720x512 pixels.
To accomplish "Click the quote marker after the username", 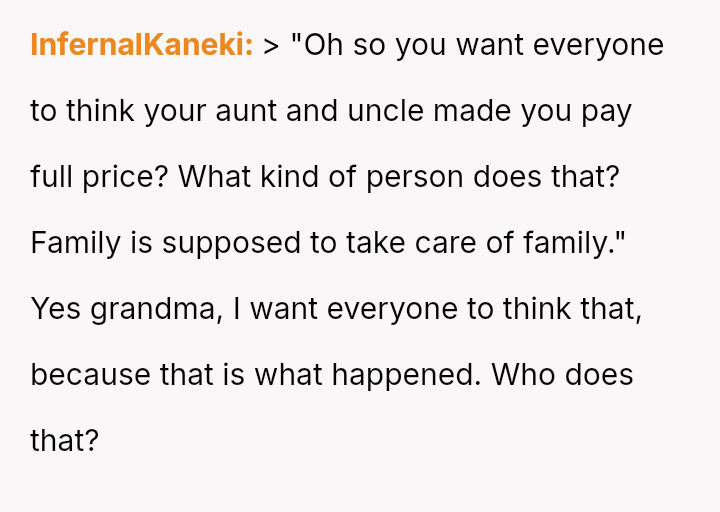I will 271,45.
